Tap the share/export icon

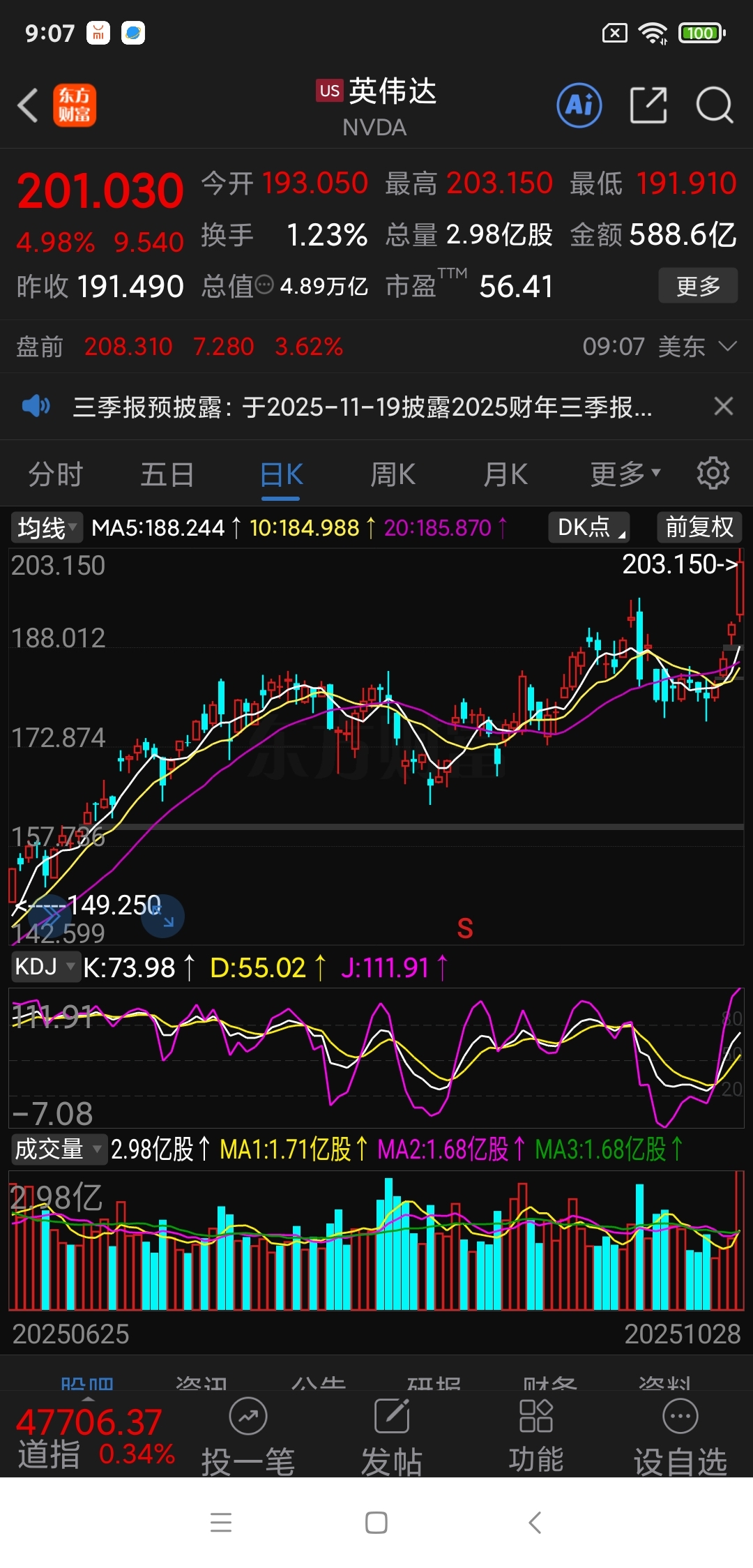[648, 105]
